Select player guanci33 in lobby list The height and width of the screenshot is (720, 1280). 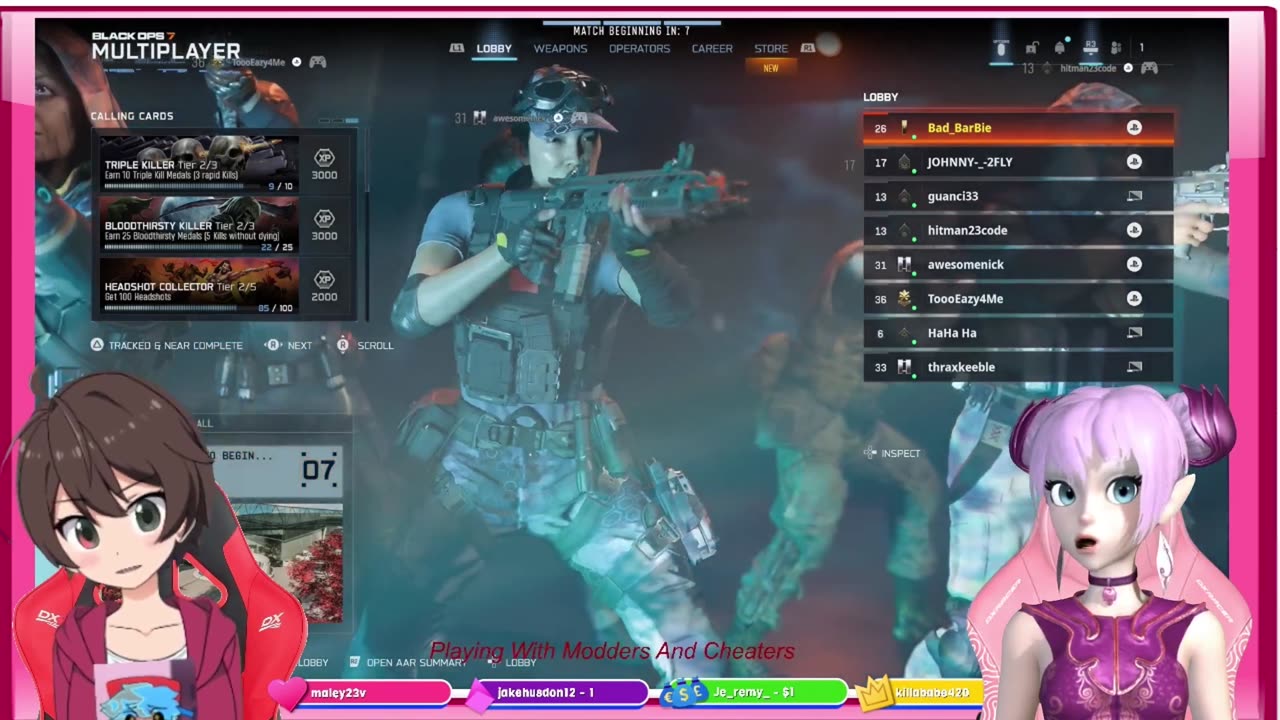(1018, 196)
